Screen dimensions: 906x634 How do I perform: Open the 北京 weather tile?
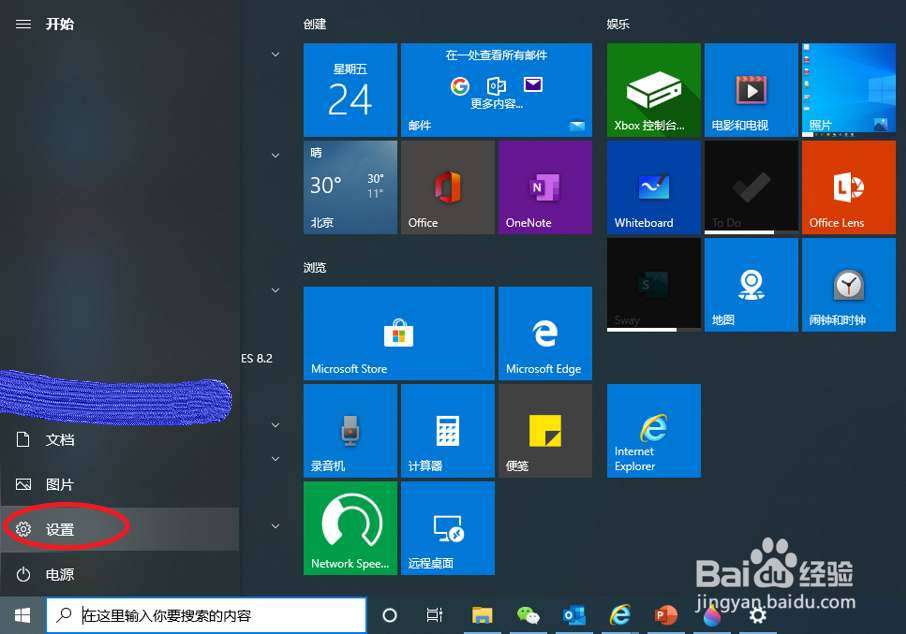[x=350, y=187]
